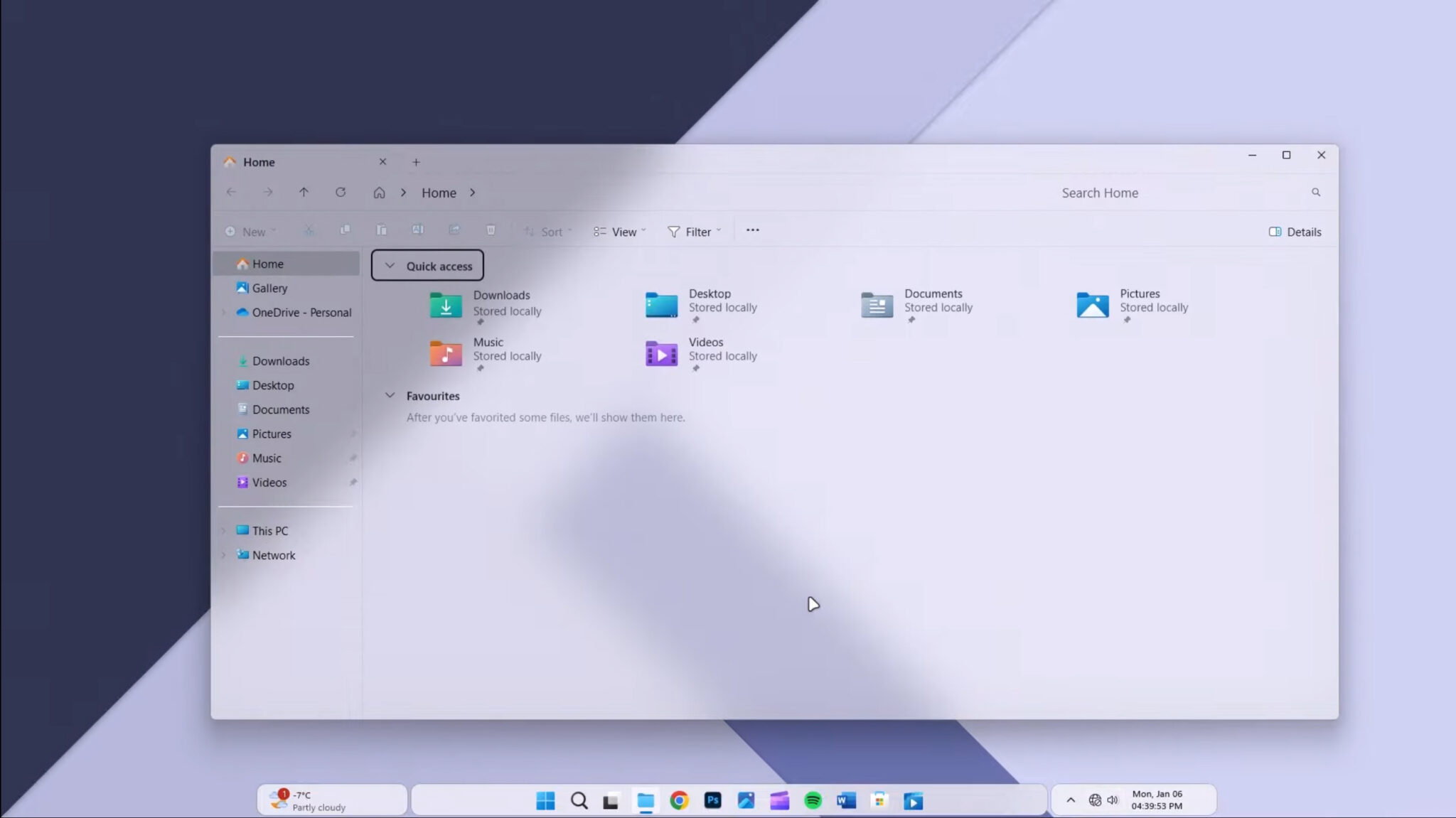Open the Gallery item in the sidebar
This screenshot has height=818, width=1456.
[x=270, y=288]
